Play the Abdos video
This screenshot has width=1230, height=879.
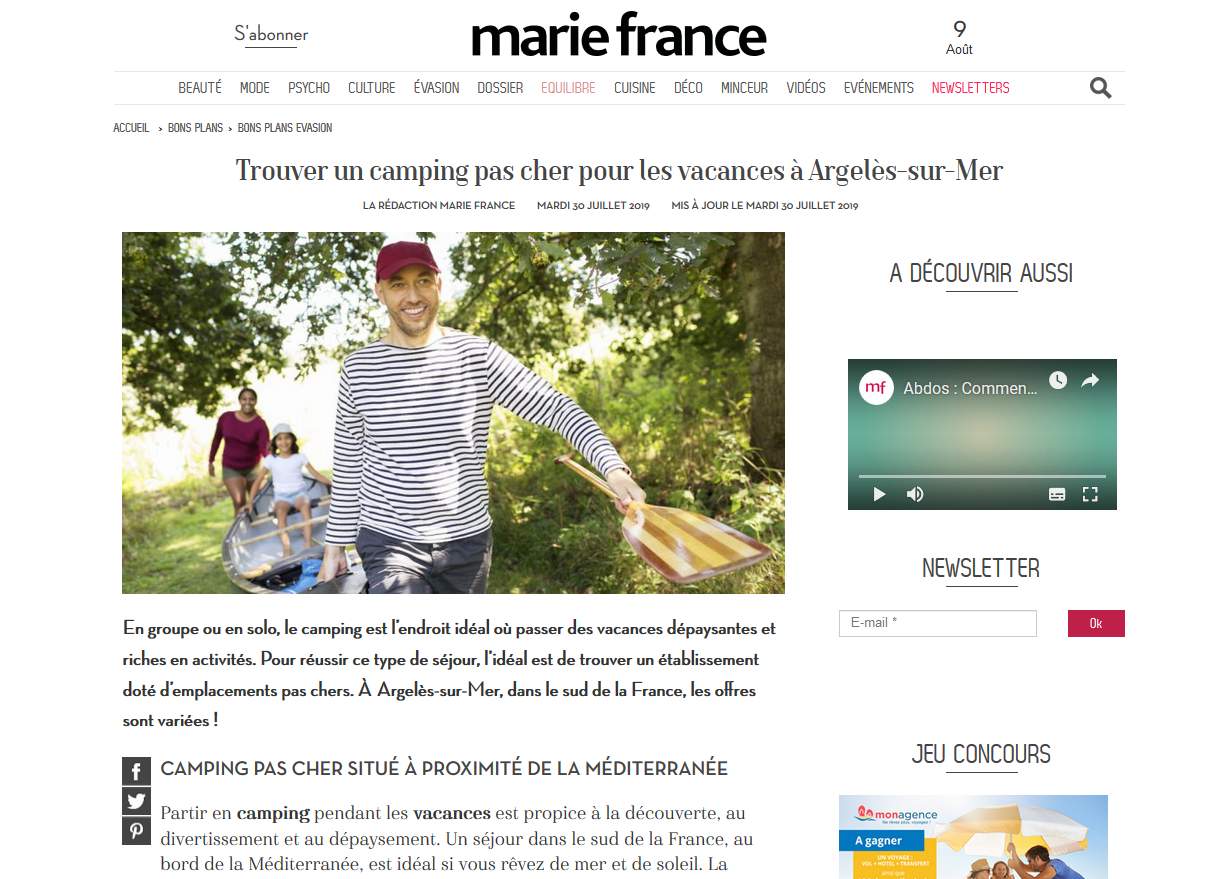click(x=879, y=494)
